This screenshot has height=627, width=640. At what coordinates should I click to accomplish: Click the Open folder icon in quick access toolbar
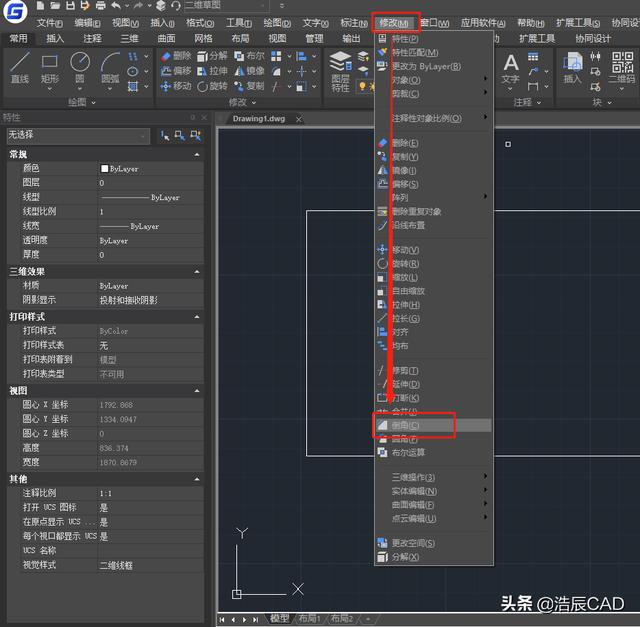[x=55, y=6]
